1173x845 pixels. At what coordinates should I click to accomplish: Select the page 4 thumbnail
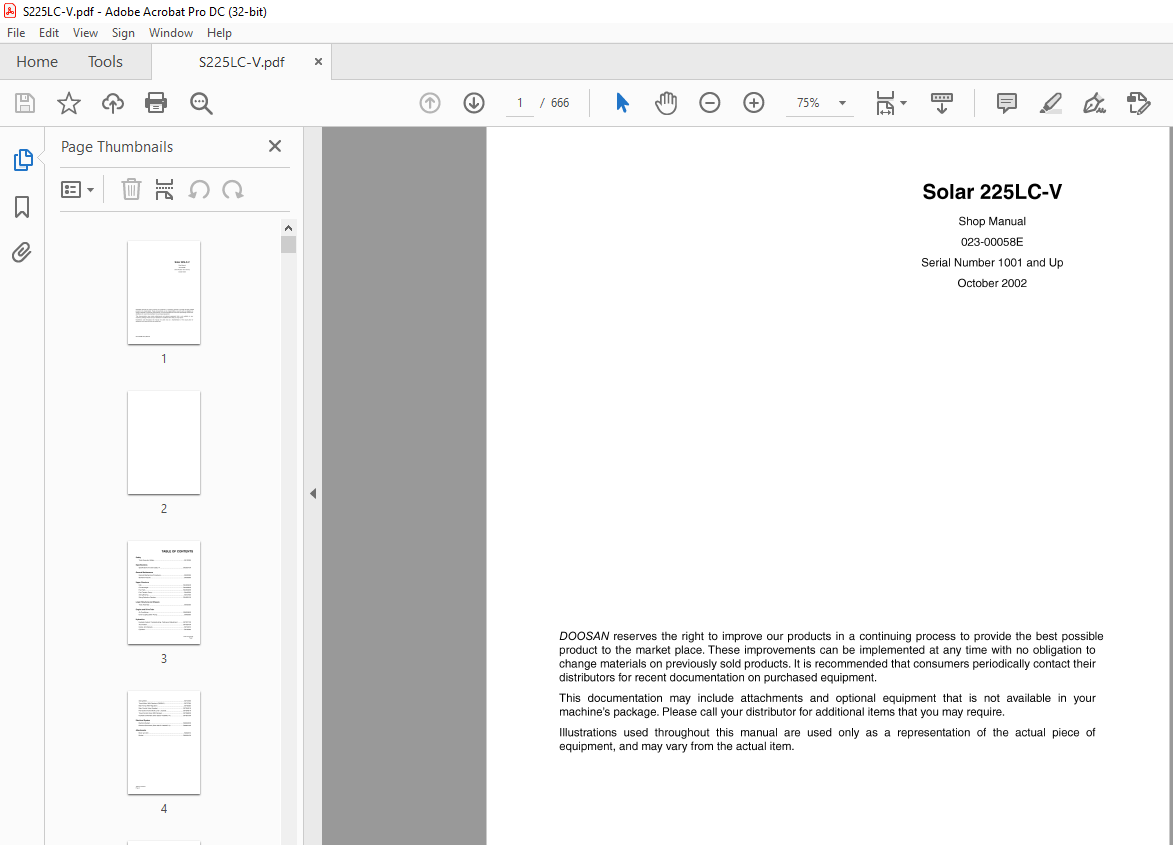coord(164,743)
